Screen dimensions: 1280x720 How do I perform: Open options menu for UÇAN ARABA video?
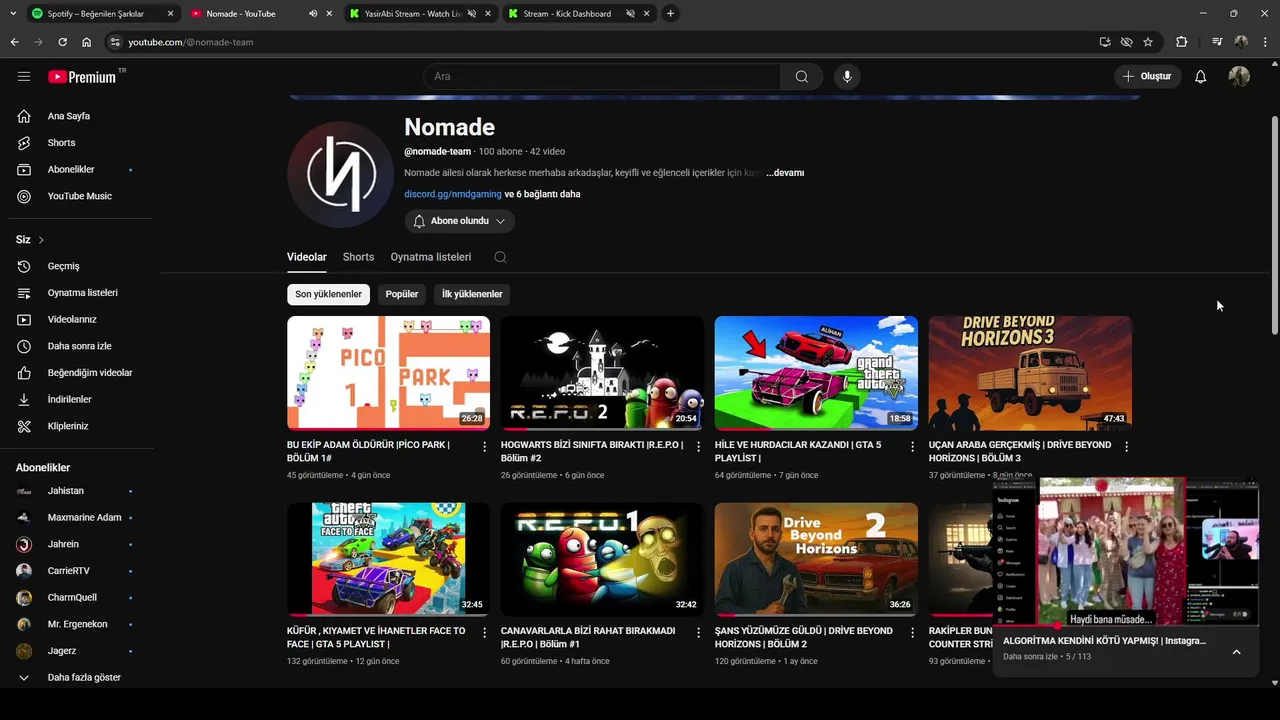point(1126,447)
